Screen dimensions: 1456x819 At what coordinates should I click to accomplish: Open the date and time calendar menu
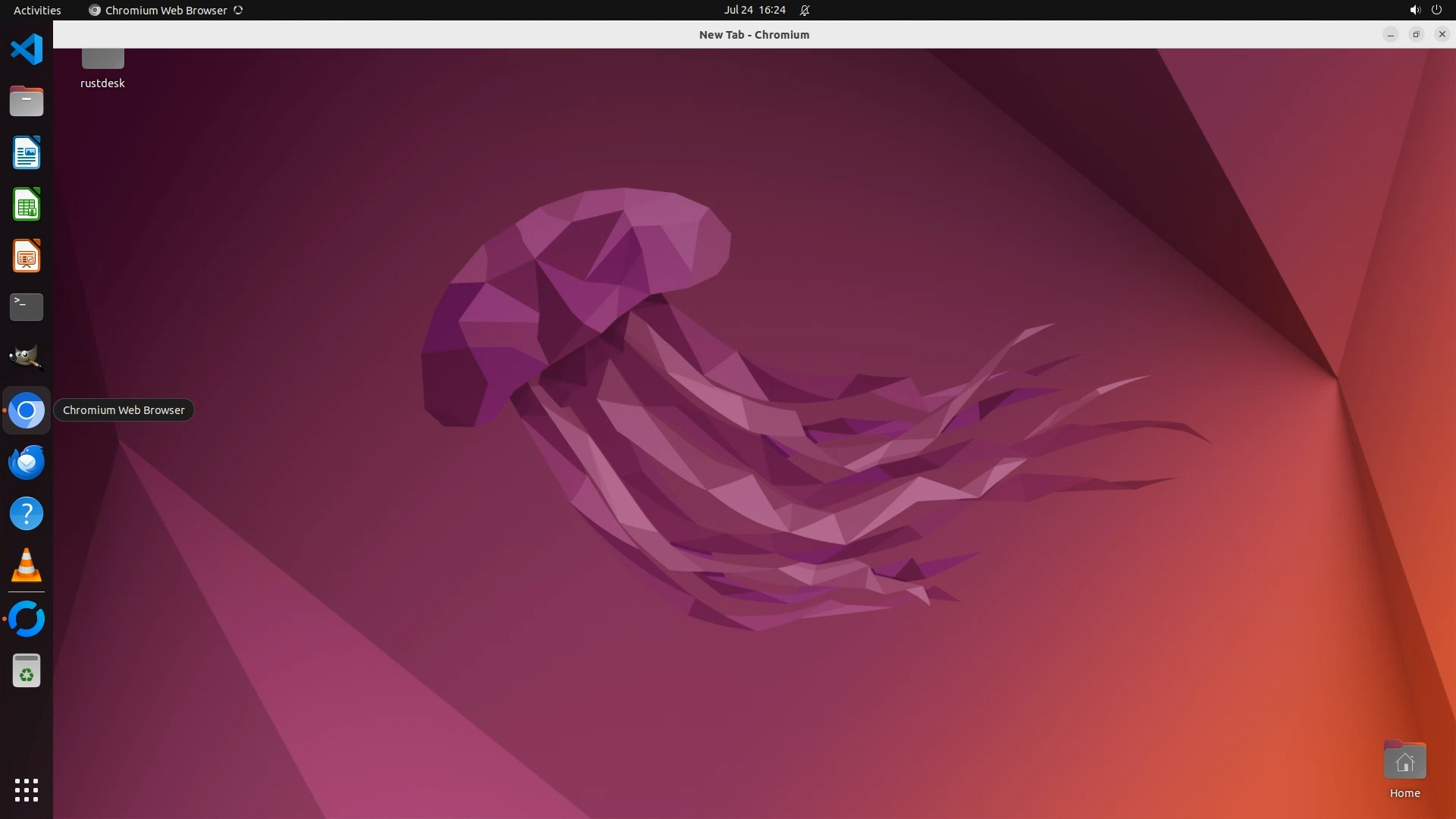tap(754, 10)
